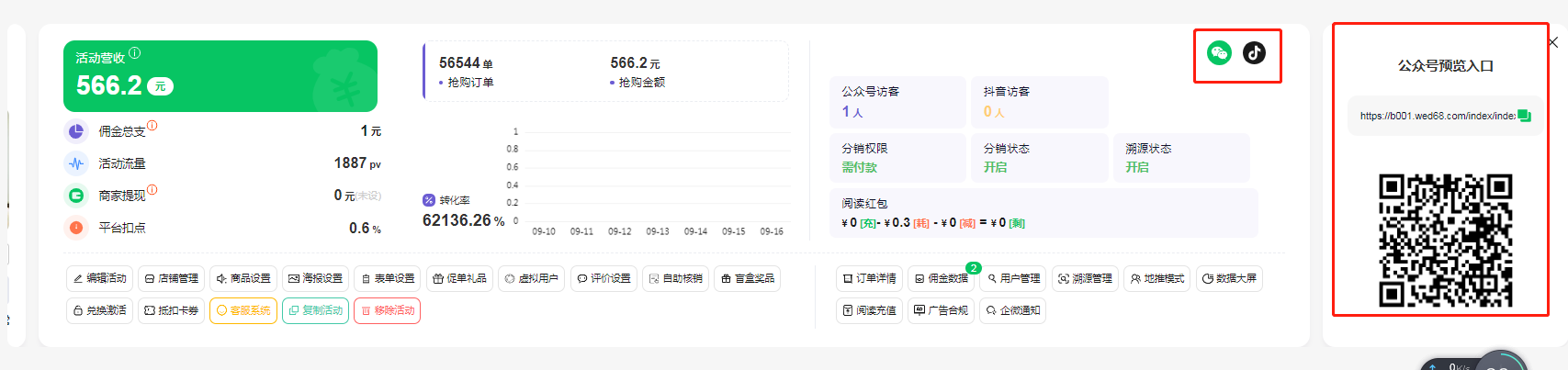Click the 活动流量 1887 pv value
Image resolution: width=1568 pixels, height=370 pixels.
click(357, 163)
